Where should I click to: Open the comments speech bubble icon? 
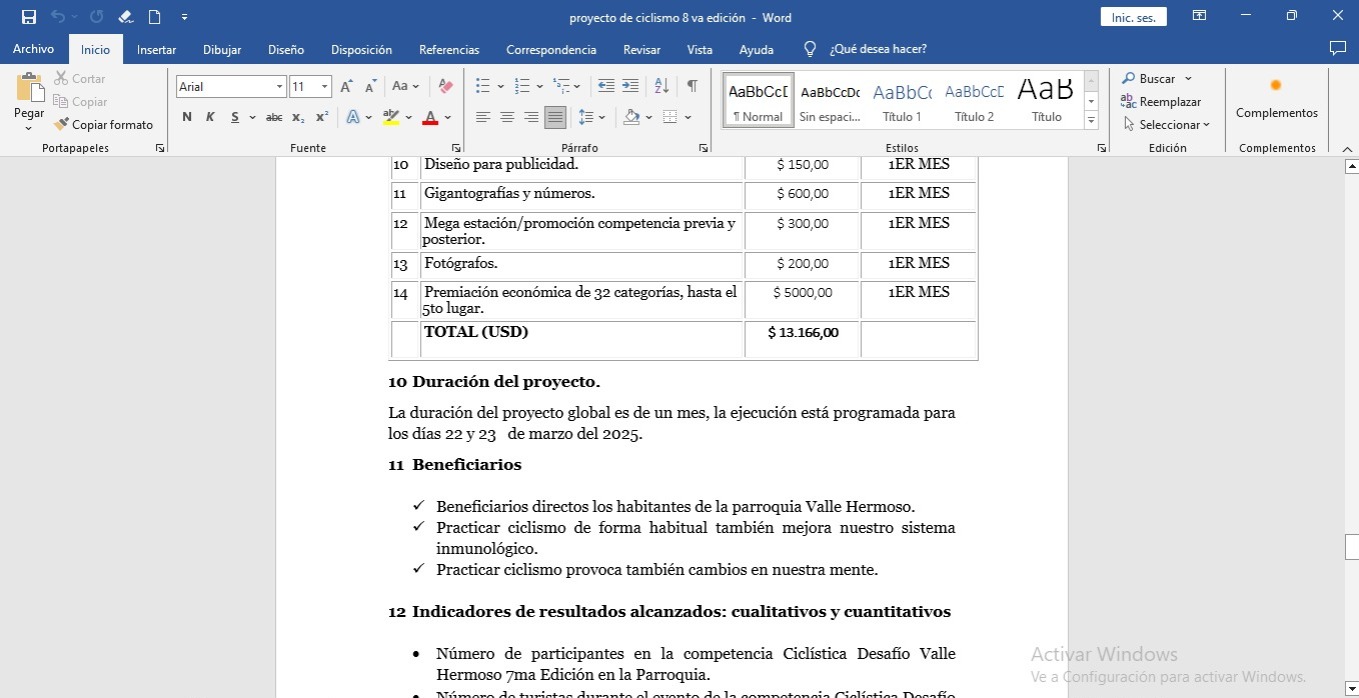(1337, 49)
